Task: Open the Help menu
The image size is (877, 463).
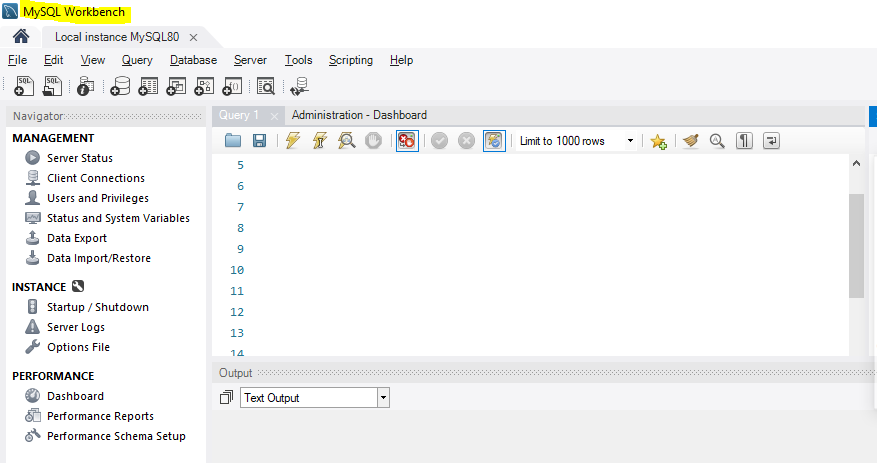Action: coord(401,60)
